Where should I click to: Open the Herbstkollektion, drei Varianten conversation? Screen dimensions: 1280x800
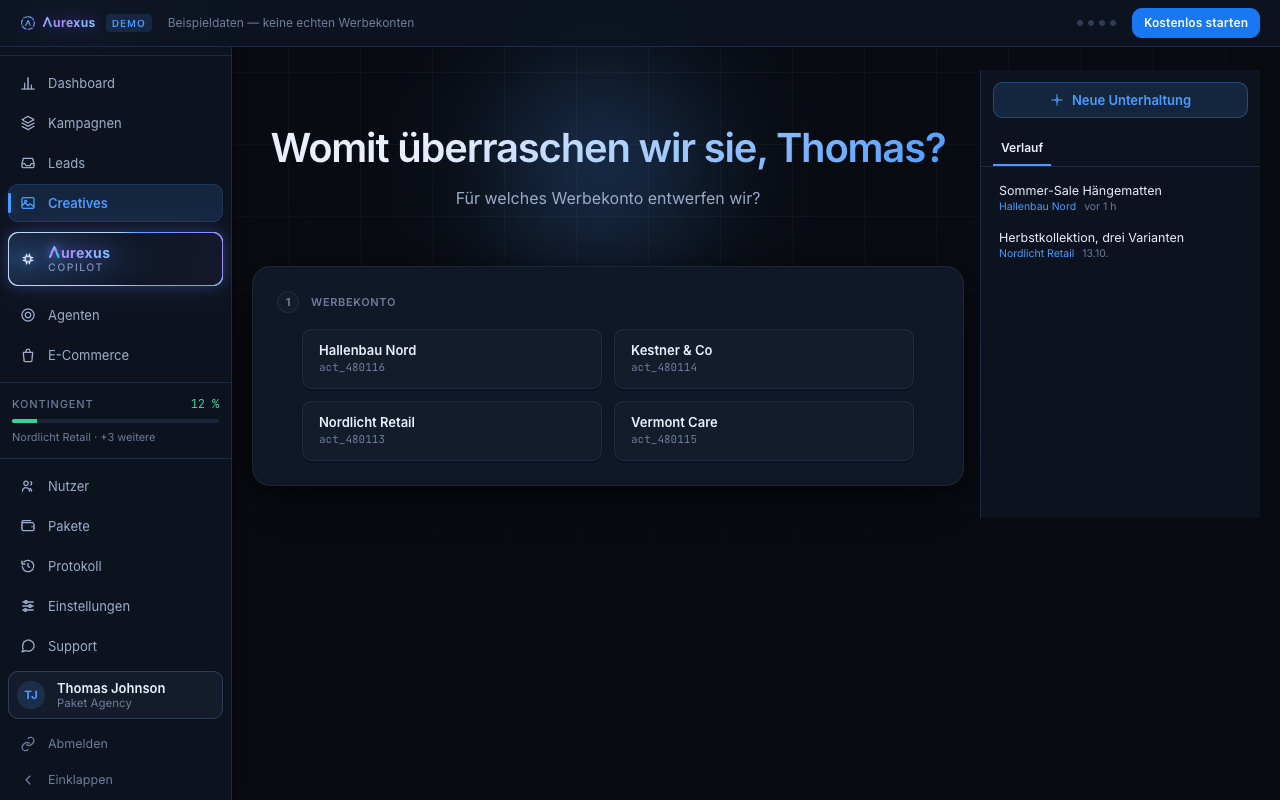coord(1120,244)
